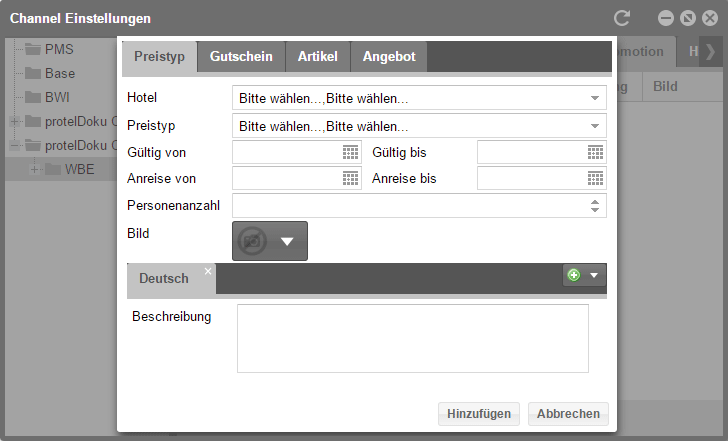Viewport: 728px width, 441px height.
Task: Close the Deutsch language tab
Action: click(x=208, y=271)
